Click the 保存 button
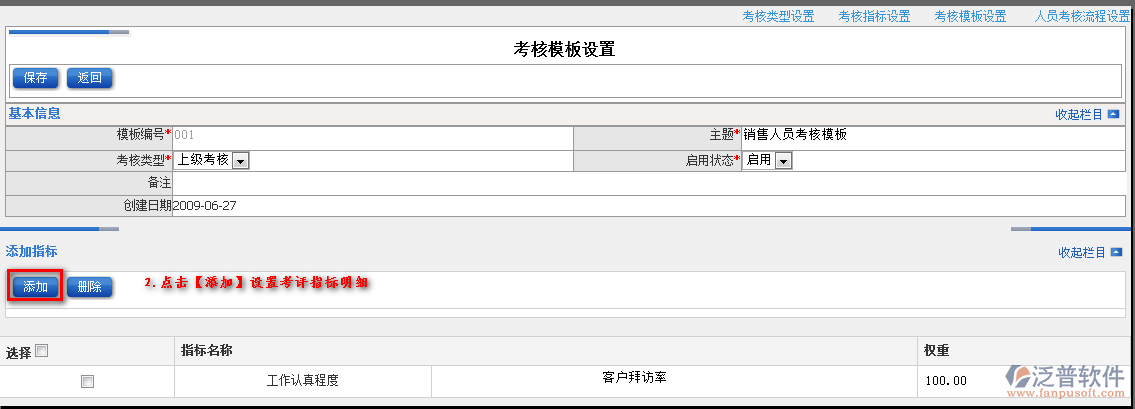 (35, 78)
